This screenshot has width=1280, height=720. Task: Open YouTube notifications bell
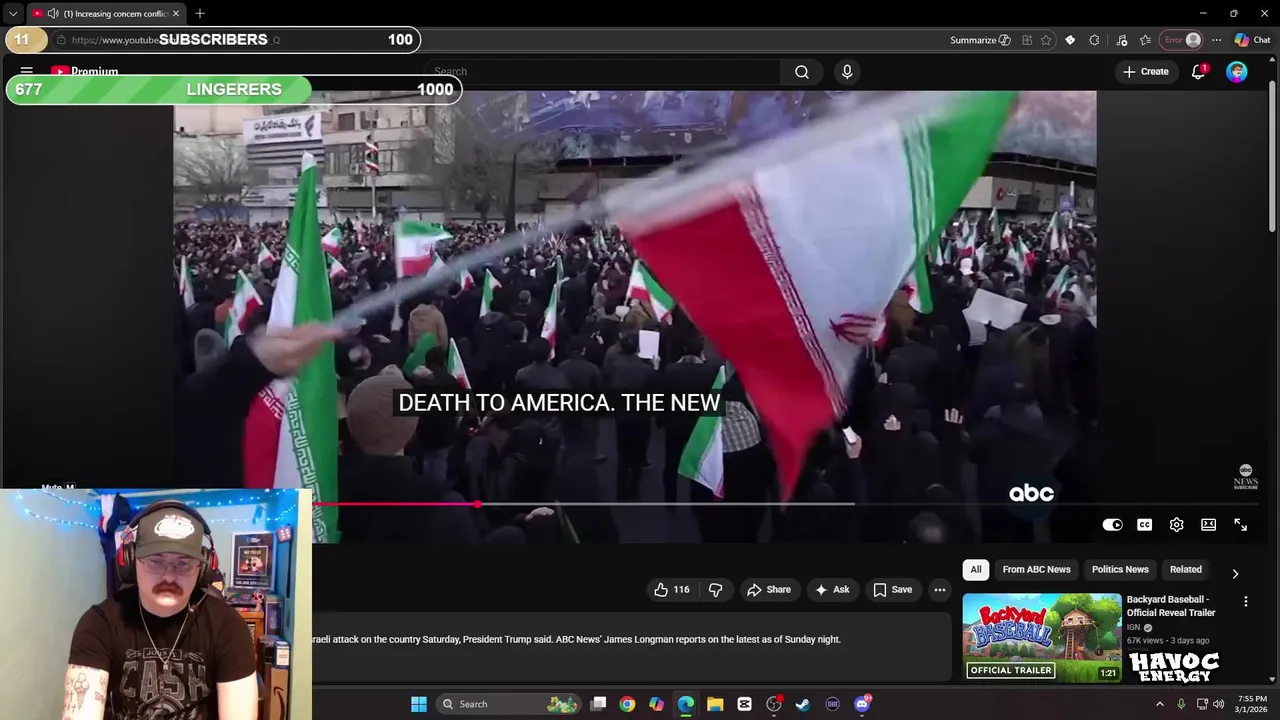pos(1198,72)
